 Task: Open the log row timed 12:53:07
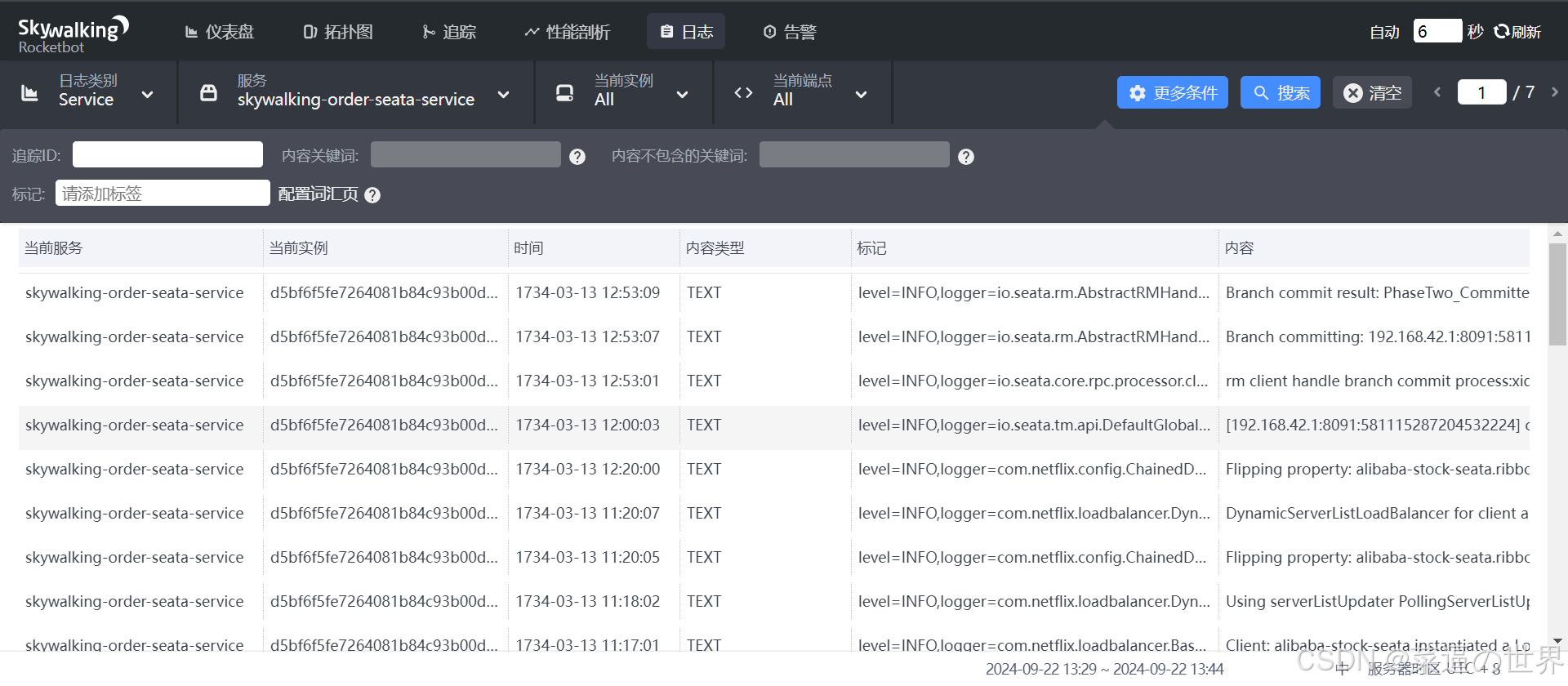coord(774,337)
